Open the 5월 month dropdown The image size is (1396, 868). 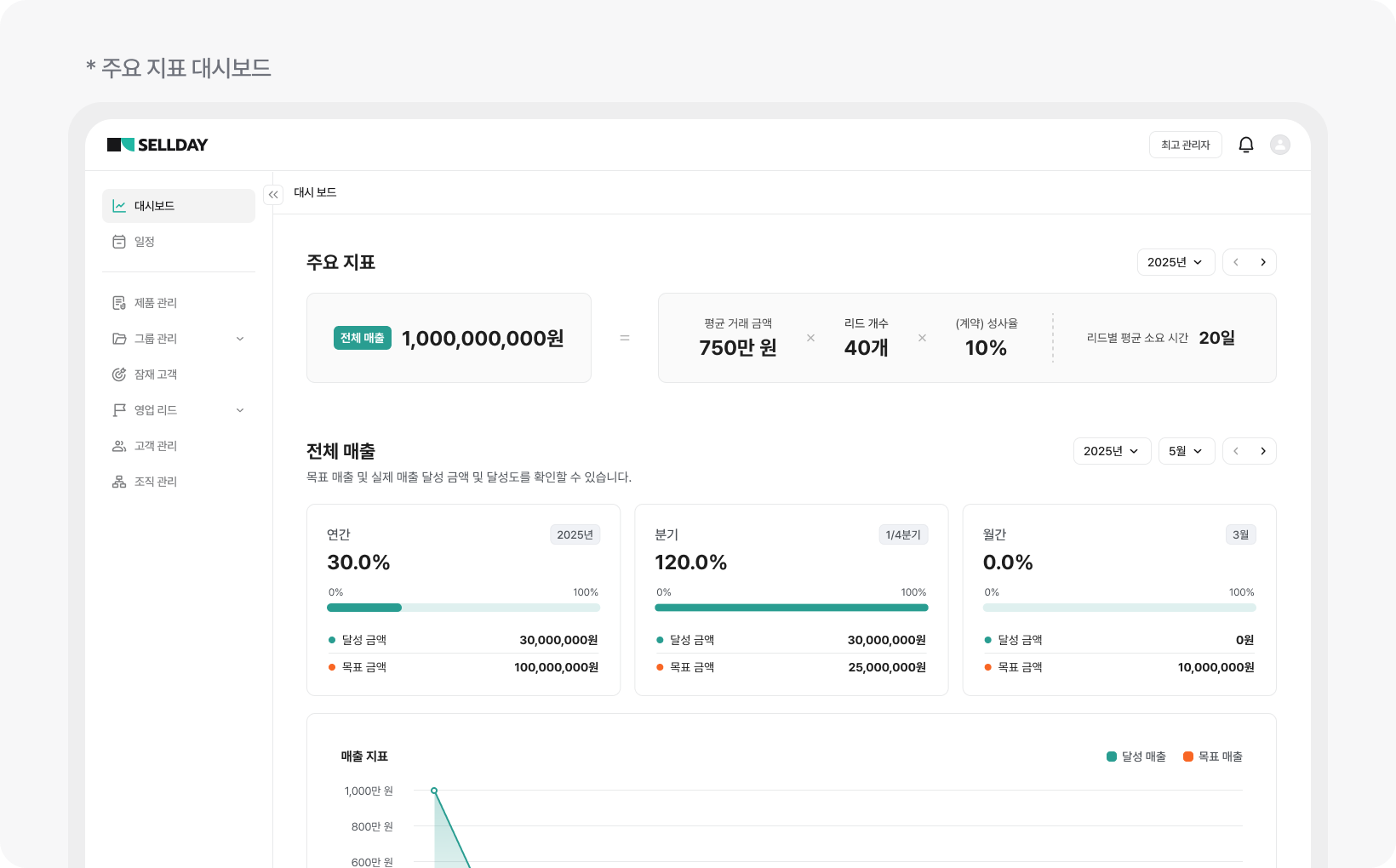[x=1187, y=451]
